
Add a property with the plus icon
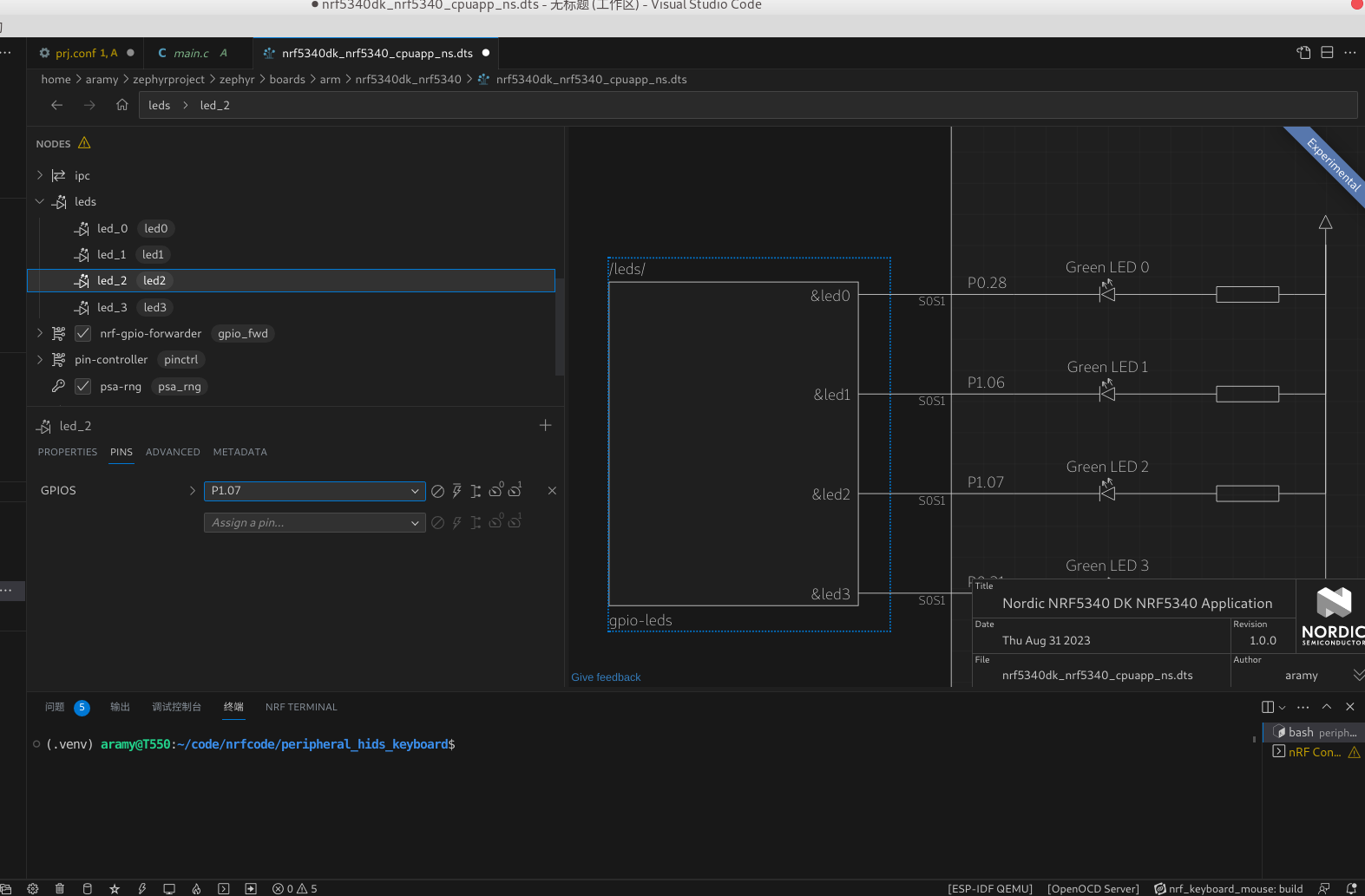[x=545, y=425]
